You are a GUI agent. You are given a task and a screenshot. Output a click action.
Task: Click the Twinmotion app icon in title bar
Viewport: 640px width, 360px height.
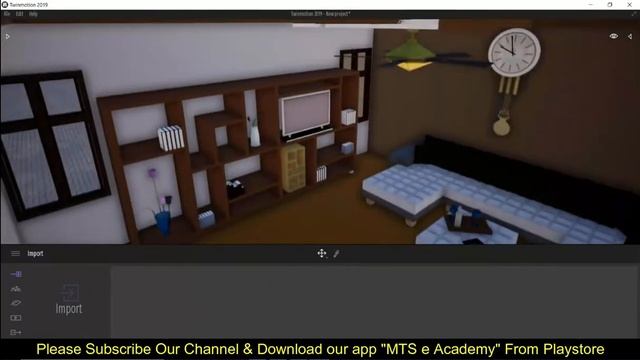[4, 4]
